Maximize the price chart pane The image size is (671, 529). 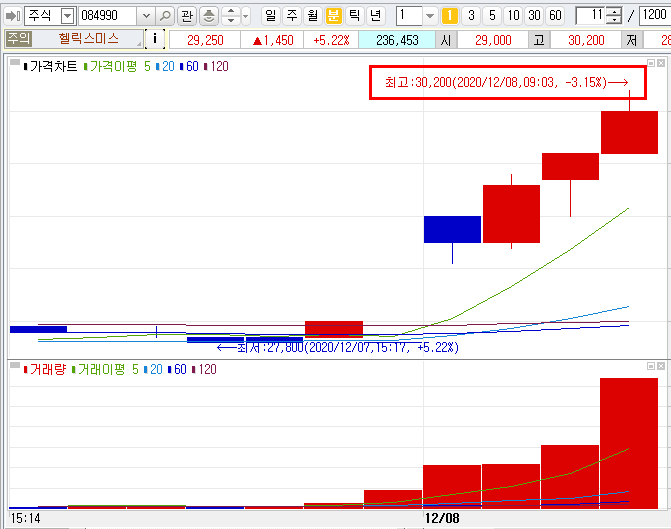pos(651,63)
